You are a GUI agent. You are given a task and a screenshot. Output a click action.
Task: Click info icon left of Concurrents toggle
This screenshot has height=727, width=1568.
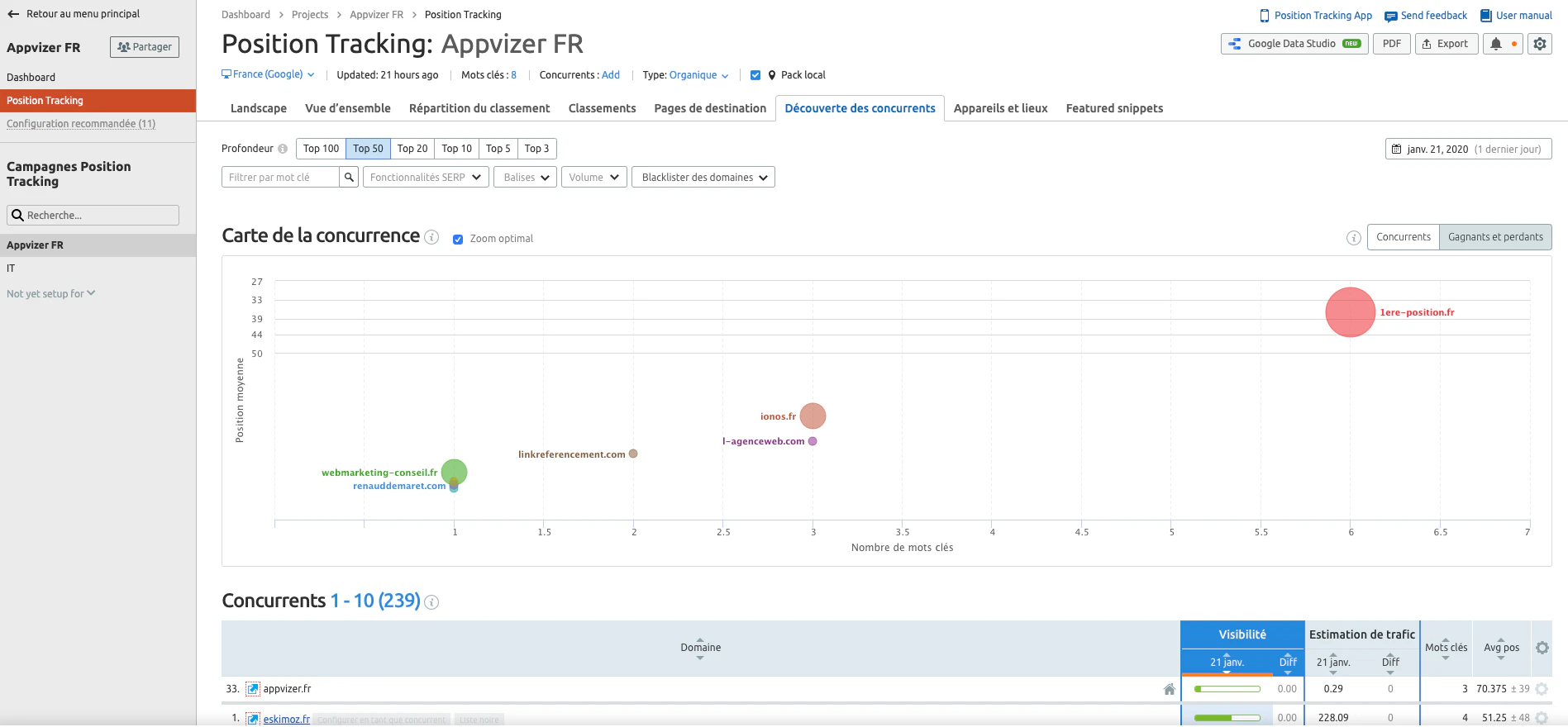[x=1353, y=238]
